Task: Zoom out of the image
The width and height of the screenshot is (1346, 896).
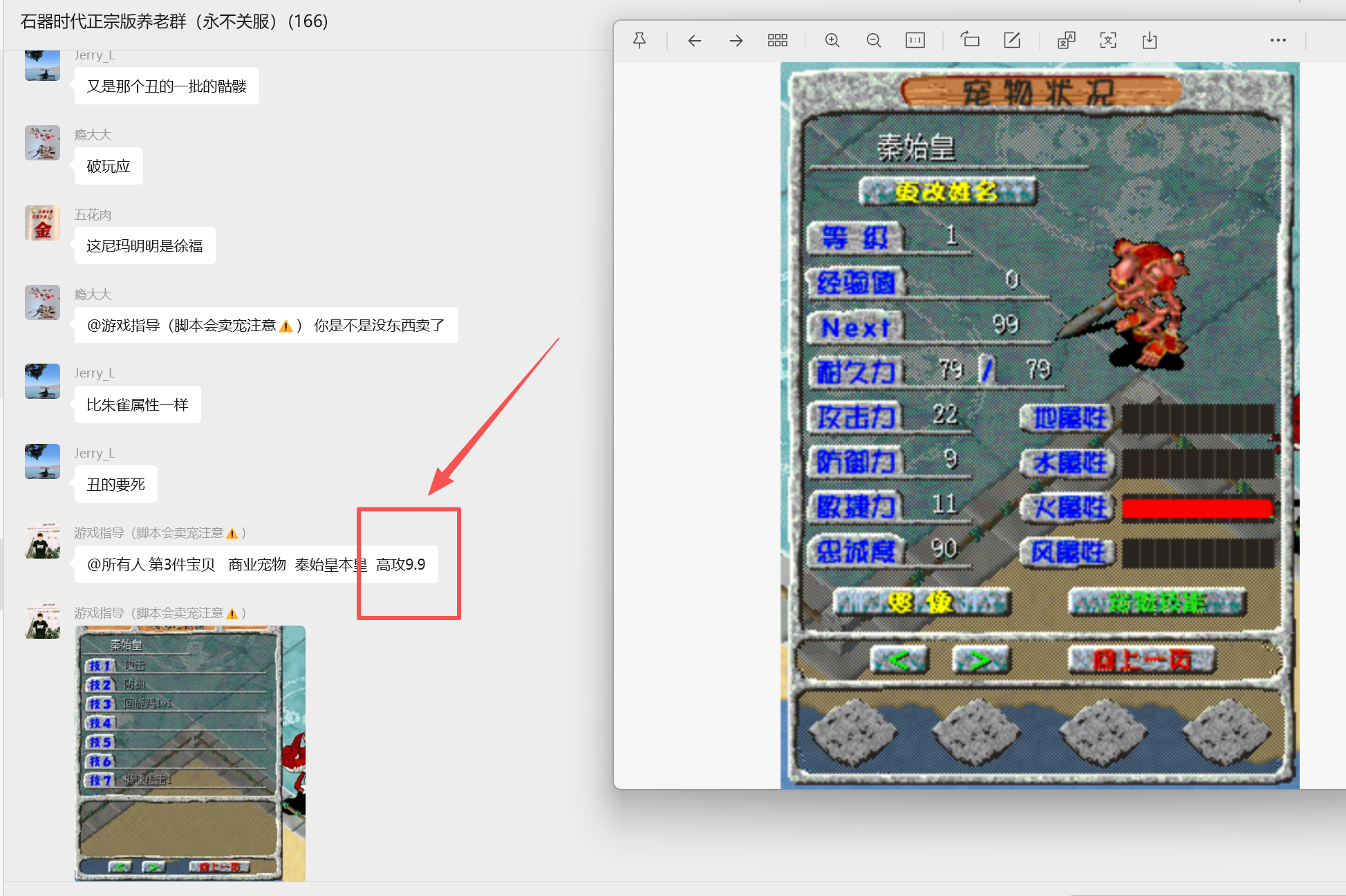Action: [874, 40]
